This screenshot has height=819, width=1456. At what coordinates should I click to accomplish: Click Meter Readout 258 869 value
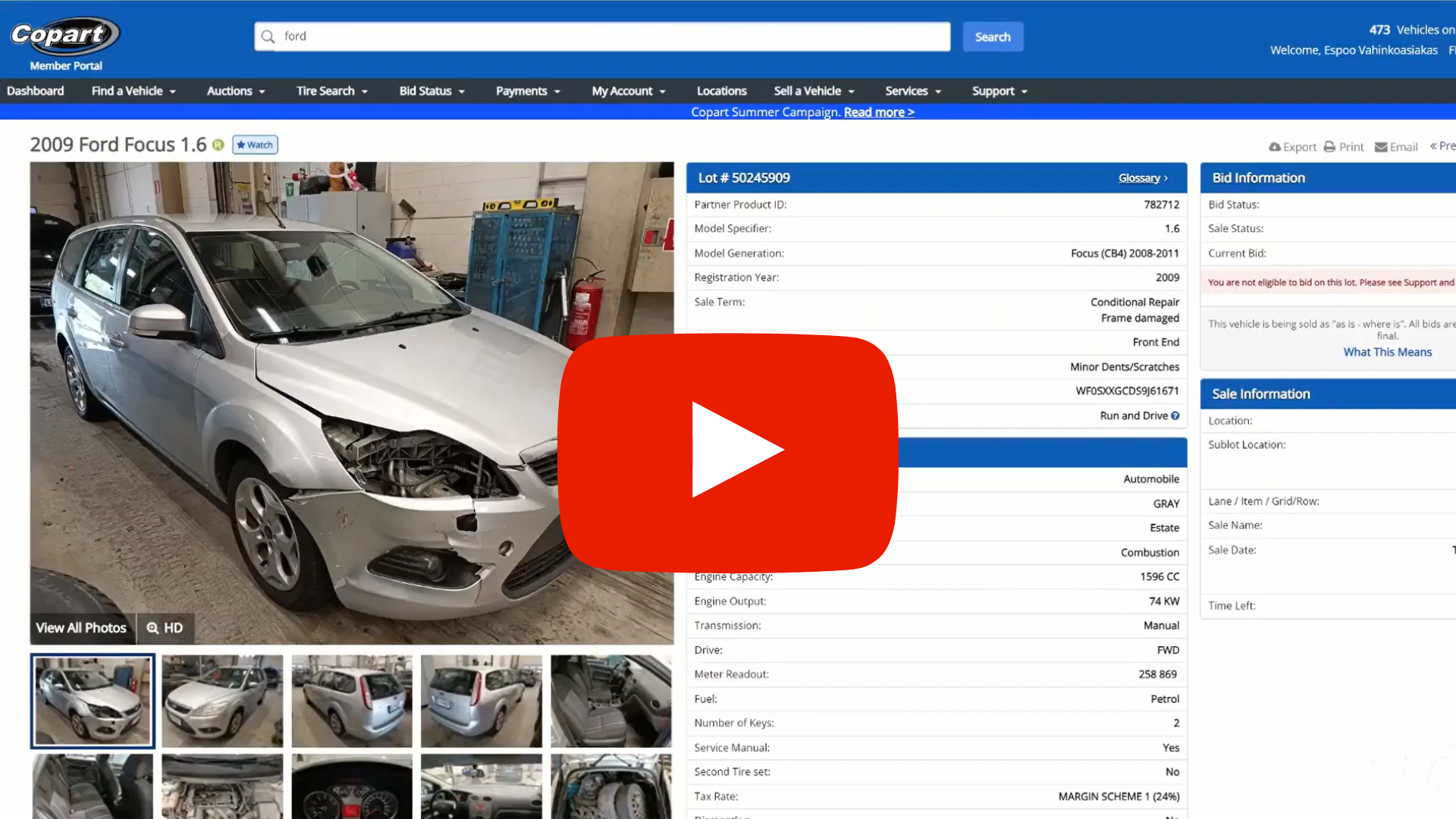pos(1157,674)
